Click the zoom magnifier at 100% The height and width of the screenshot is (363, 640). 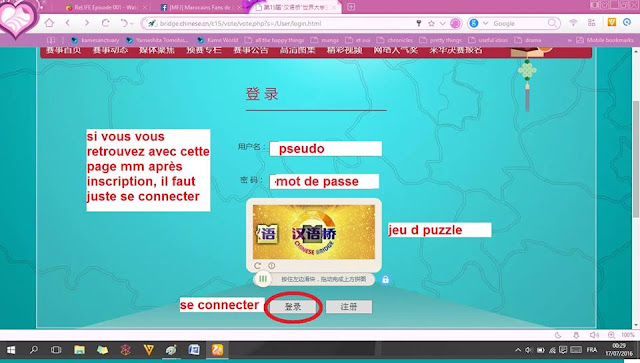[x=611, y=335]
